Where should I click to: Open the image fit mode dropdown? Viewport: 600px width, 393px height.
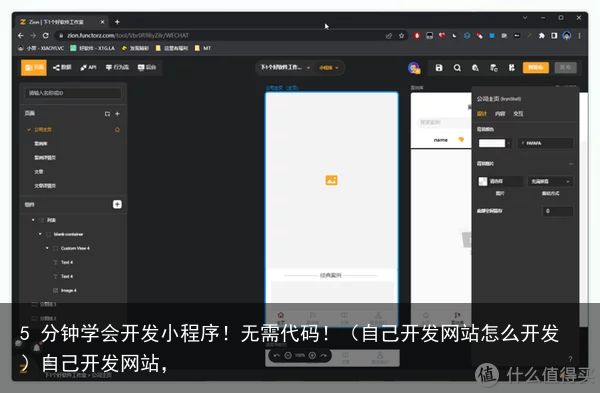tap(550, 181)
